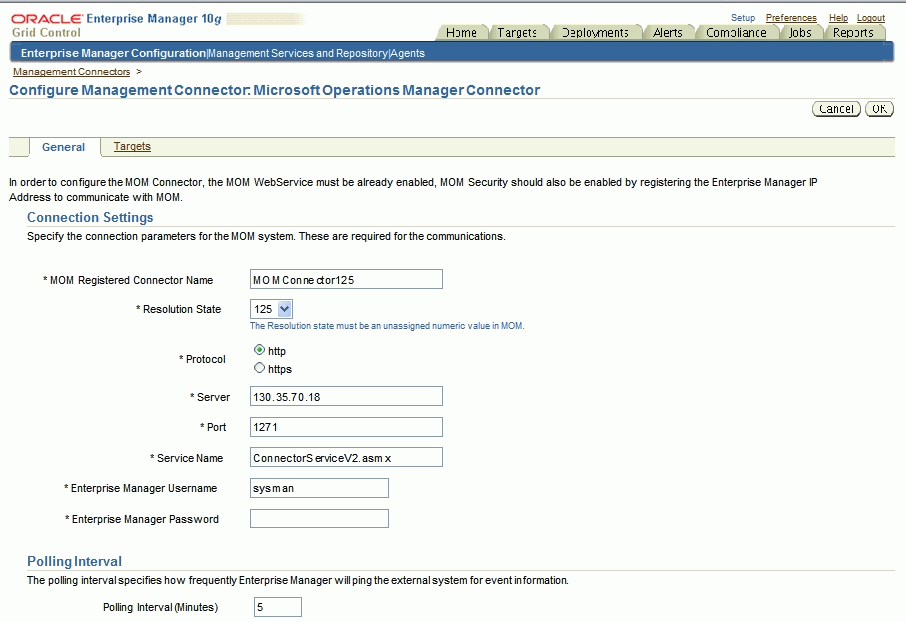Open Enterprise Manager Configuration subtab
This screenshot has height=622, width=906.
point(113,53)
